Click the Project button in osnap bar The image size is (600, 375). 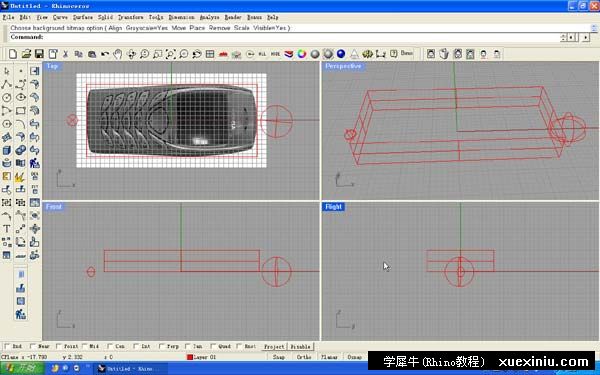pyautogui.click(x=274, y=347)
